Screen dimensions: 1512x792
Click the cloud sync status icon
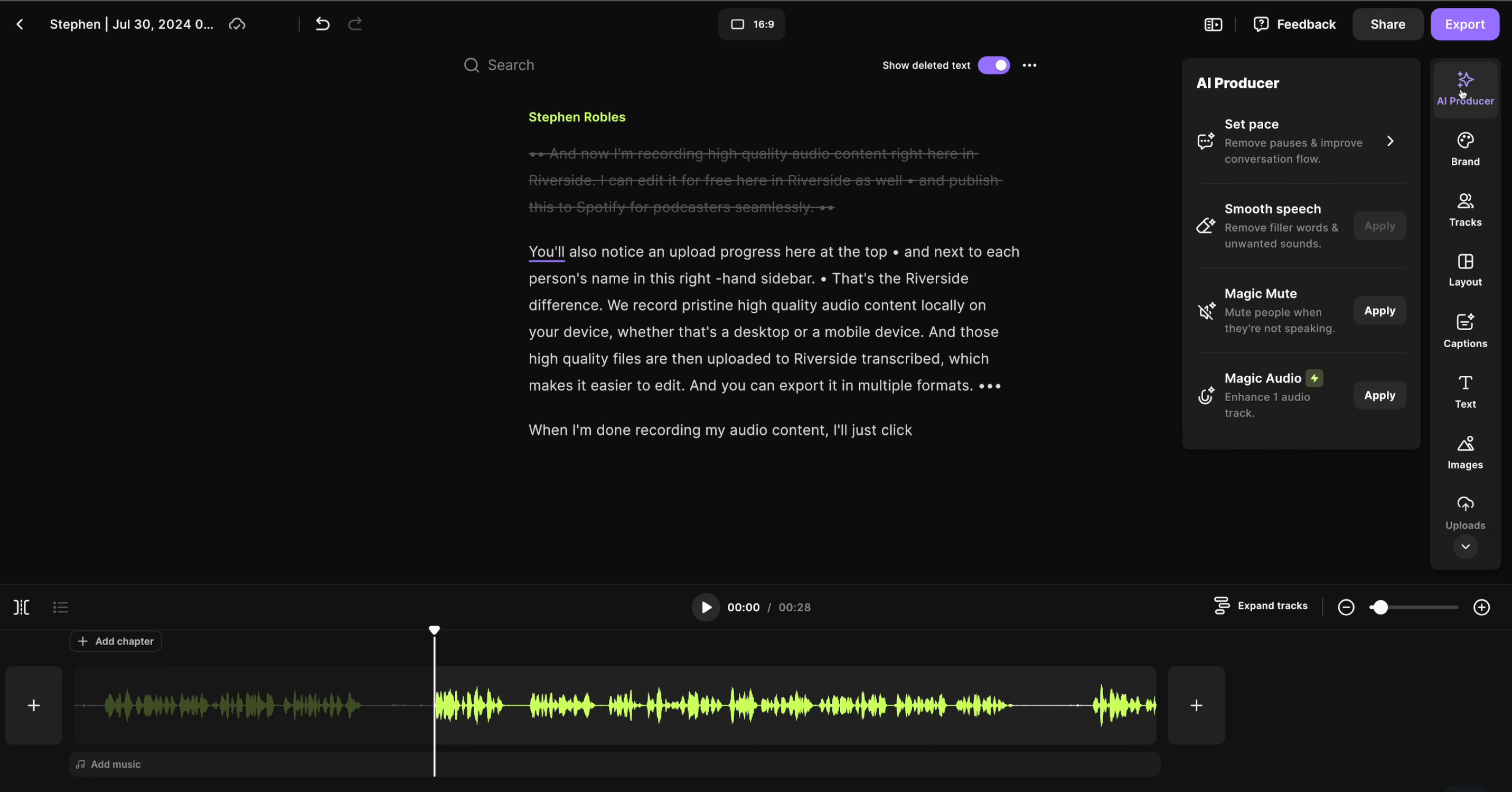coord(237,24)
